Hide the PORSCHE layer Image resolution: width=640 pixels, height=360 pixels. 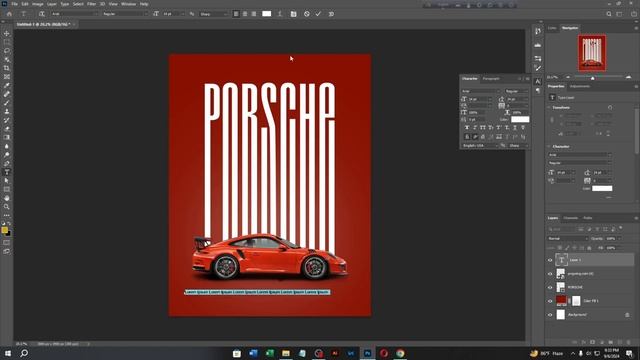tap(550, 287)
